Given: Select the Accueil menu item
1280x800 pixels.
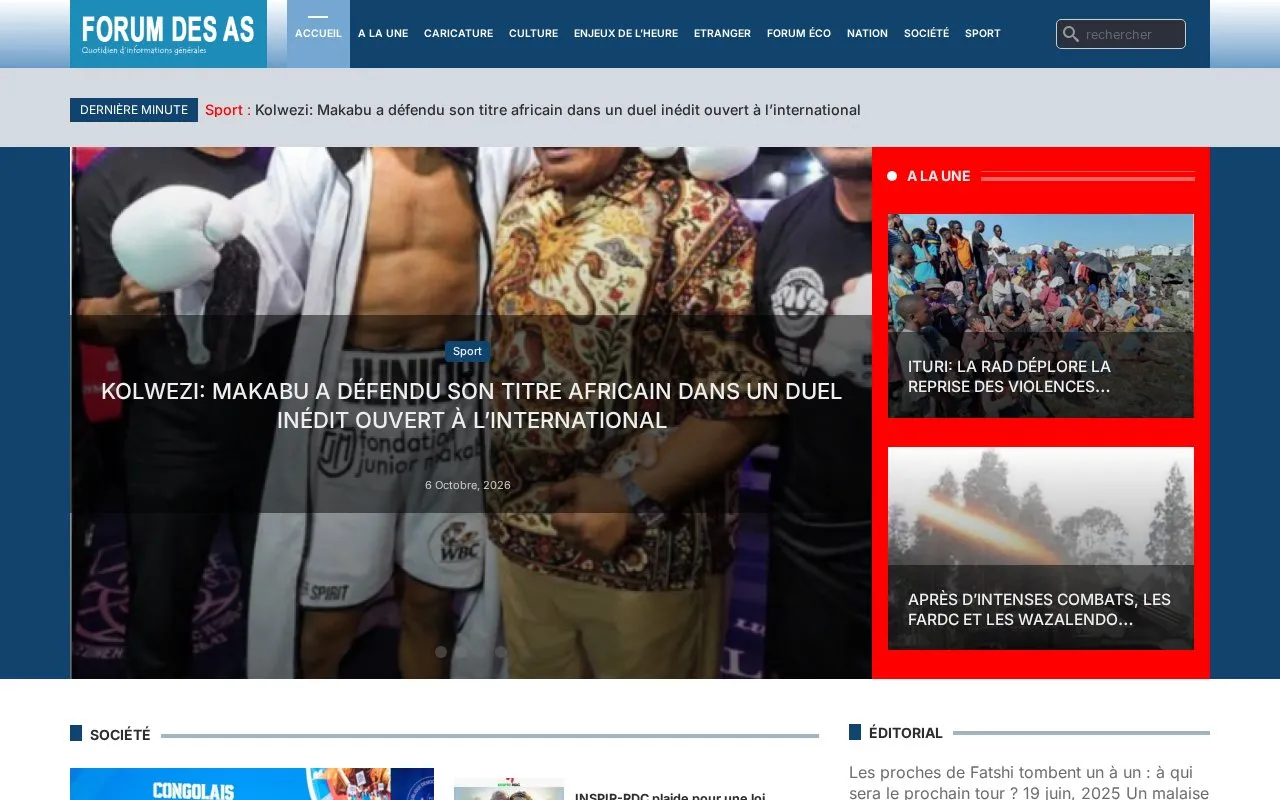Looking at the screenshot, I should [x=318, y=34].
